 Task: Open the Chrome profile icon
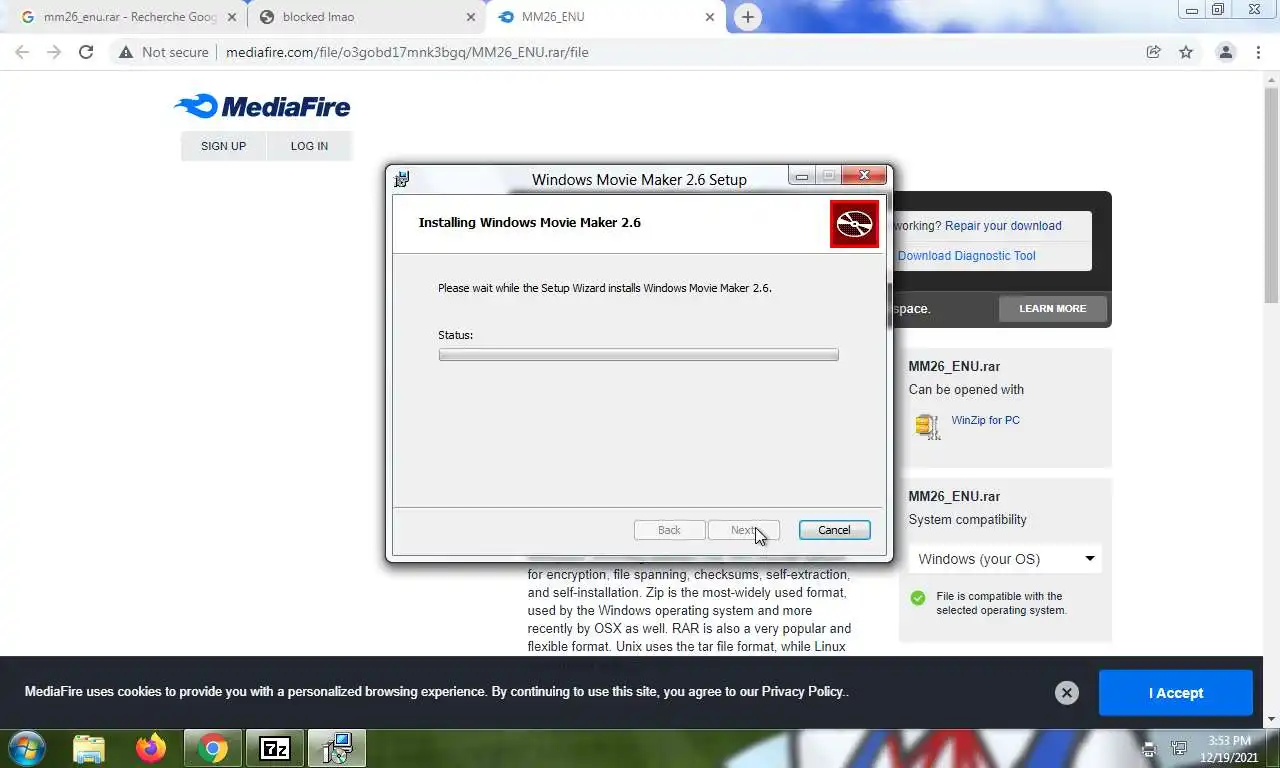click(1225, 52)
